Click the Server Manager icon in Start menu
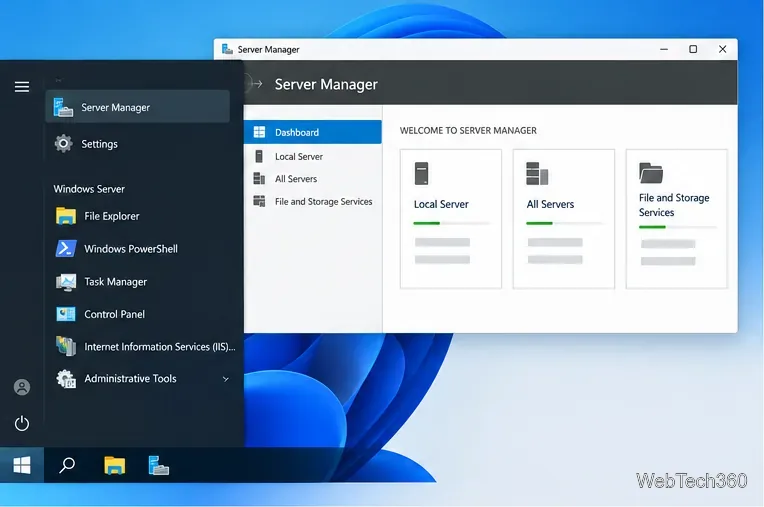 (x=63, y=107)
